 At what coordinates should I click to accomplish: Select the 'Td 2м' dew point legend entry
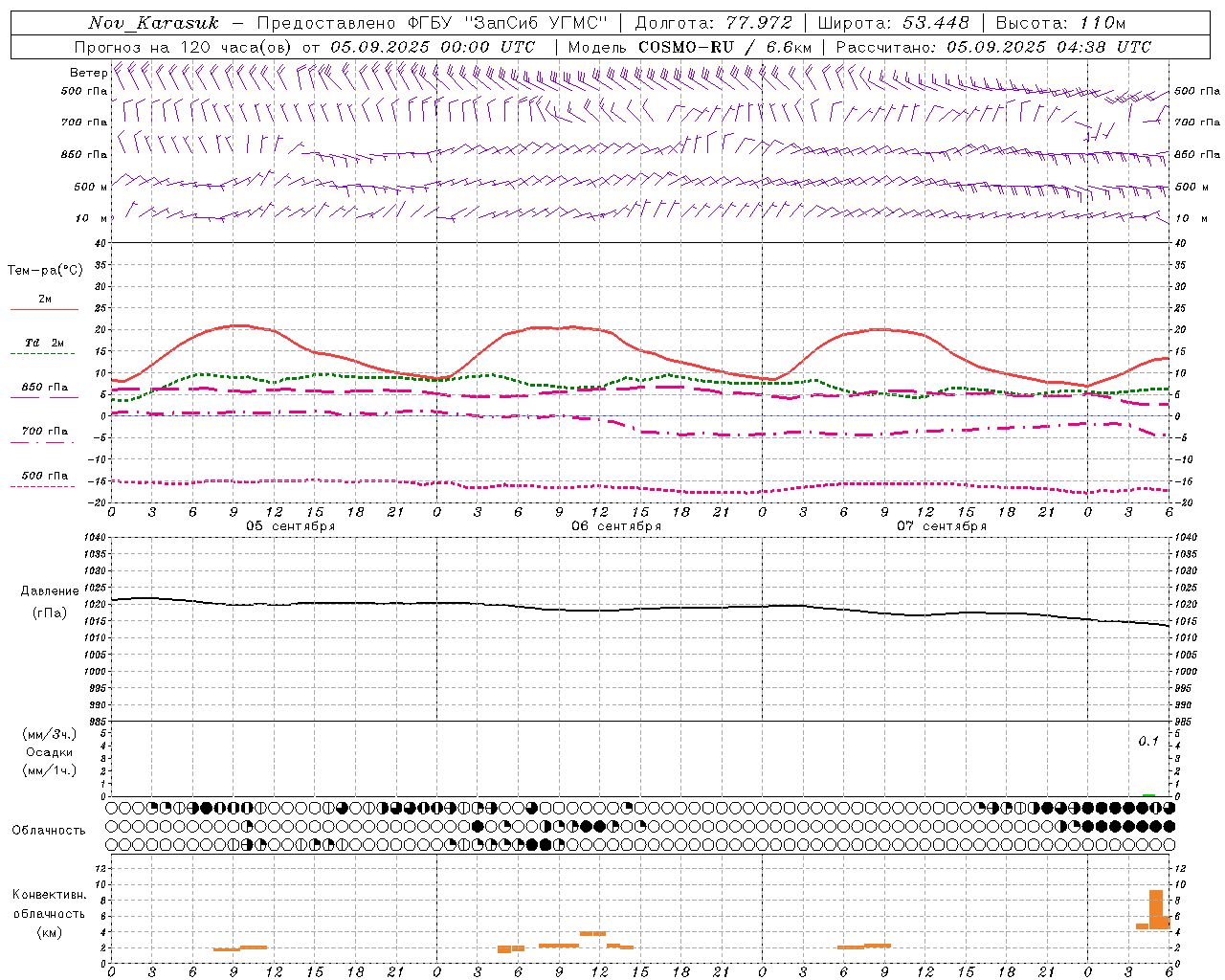[45, 343]
